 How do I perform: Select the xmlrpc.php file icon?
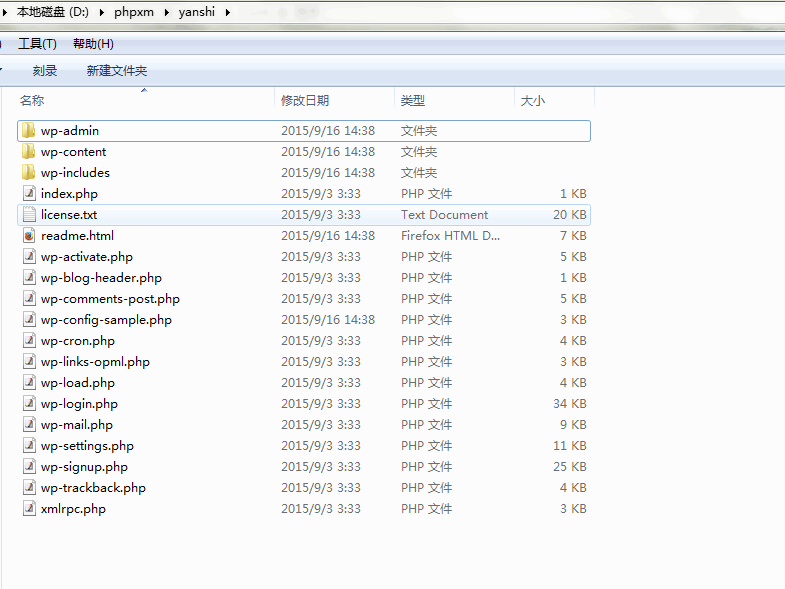[x=29, y=509]
